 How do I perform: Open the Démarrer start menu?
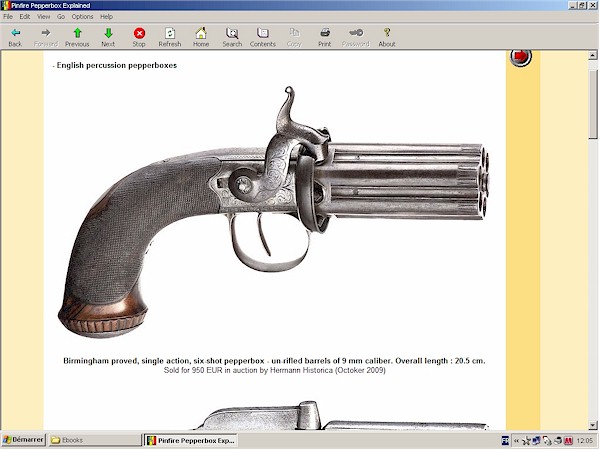pyautogui.click(x=23, y=440)
